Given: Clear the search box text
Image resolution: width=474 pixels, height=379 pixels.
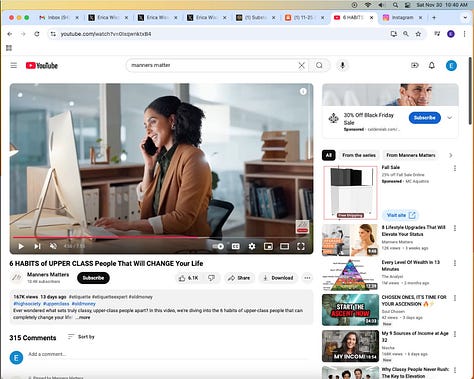Looking at the screenshot, I should click(x=301, y=66).
